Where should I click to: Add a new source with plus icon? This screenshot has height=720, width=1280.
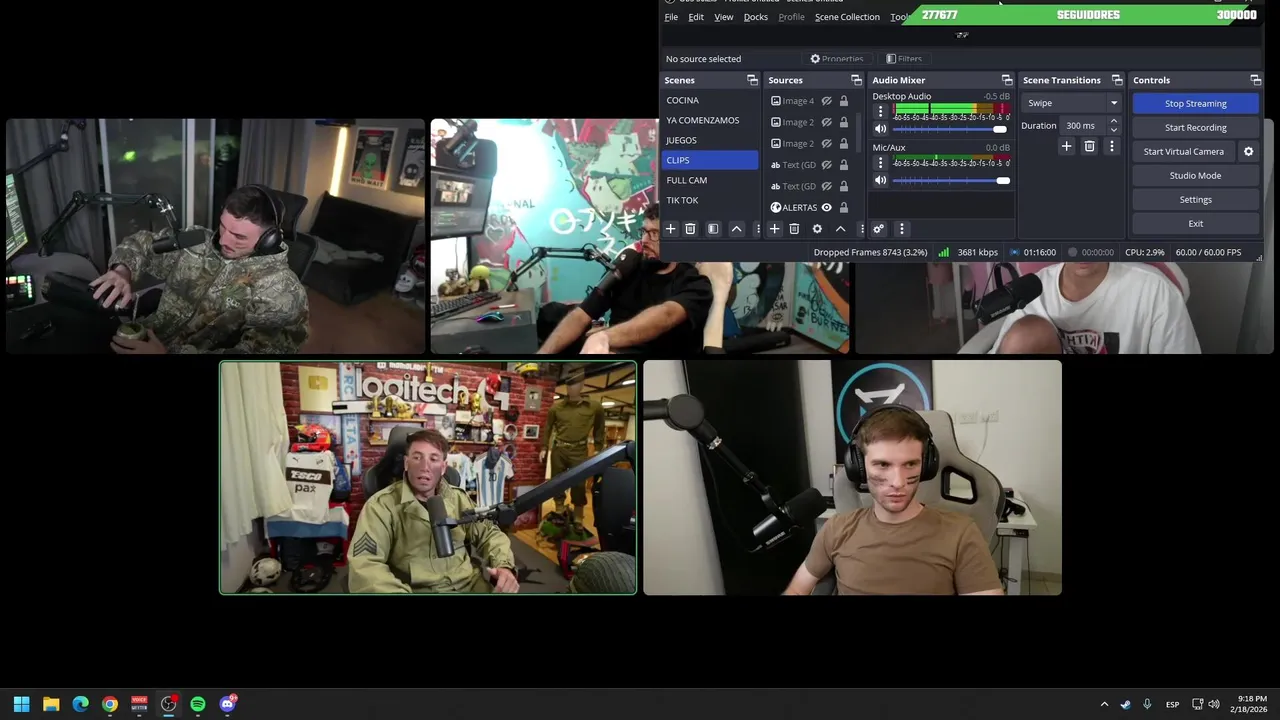point(774,229)
